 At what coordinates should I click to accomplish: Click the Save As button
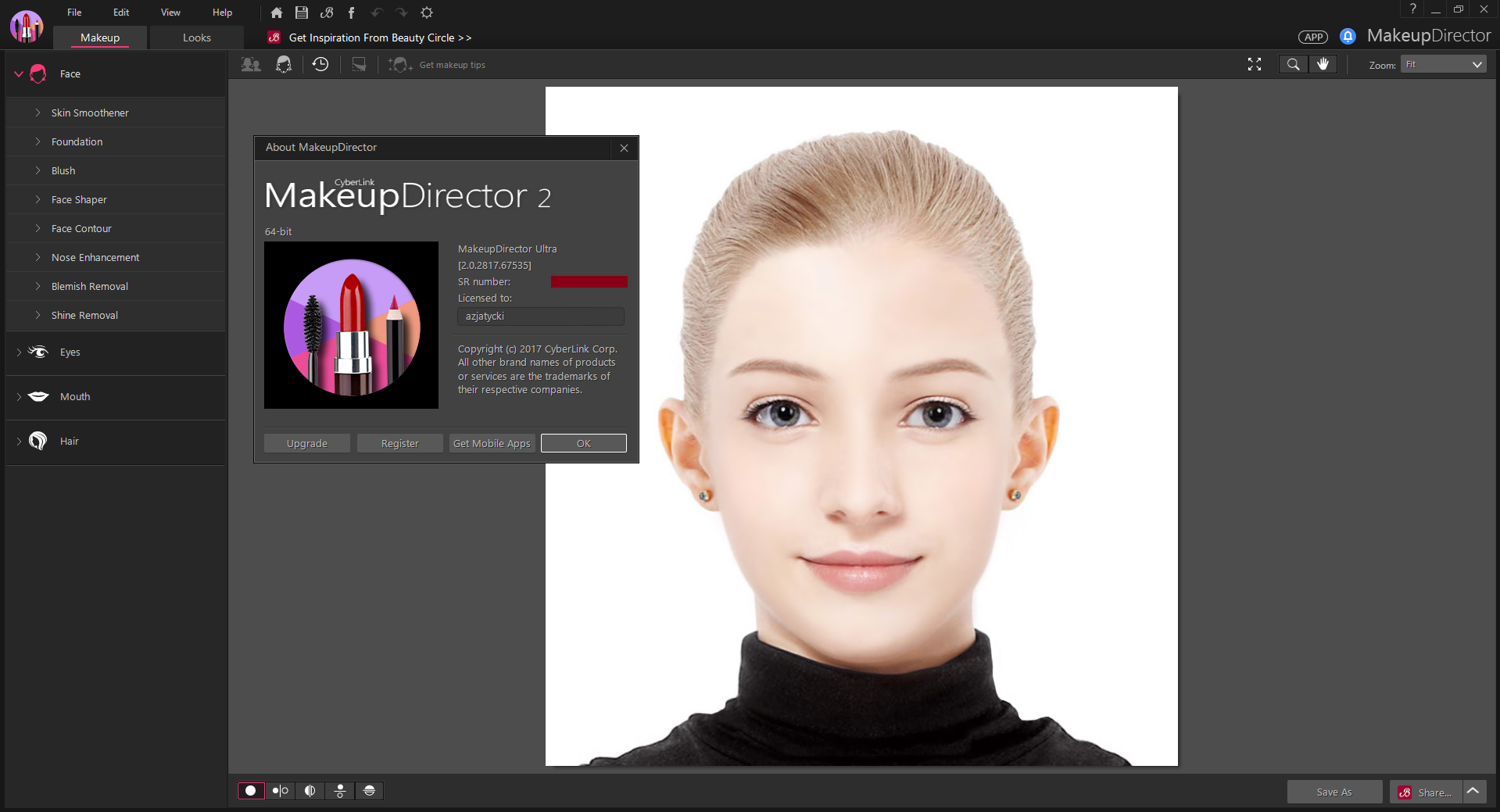pos(1334,792)
